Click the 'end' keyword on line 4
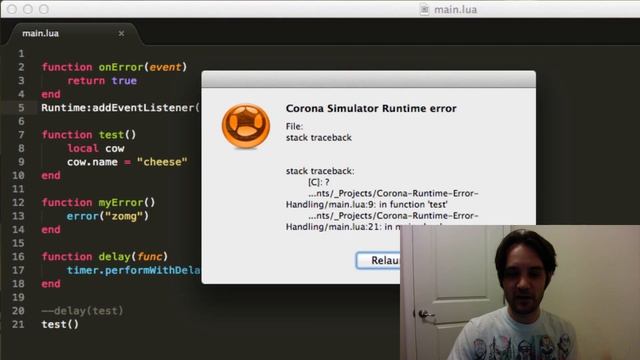This screenshot has width=640, height=360. pyautogui.click(x=51, y=94)
